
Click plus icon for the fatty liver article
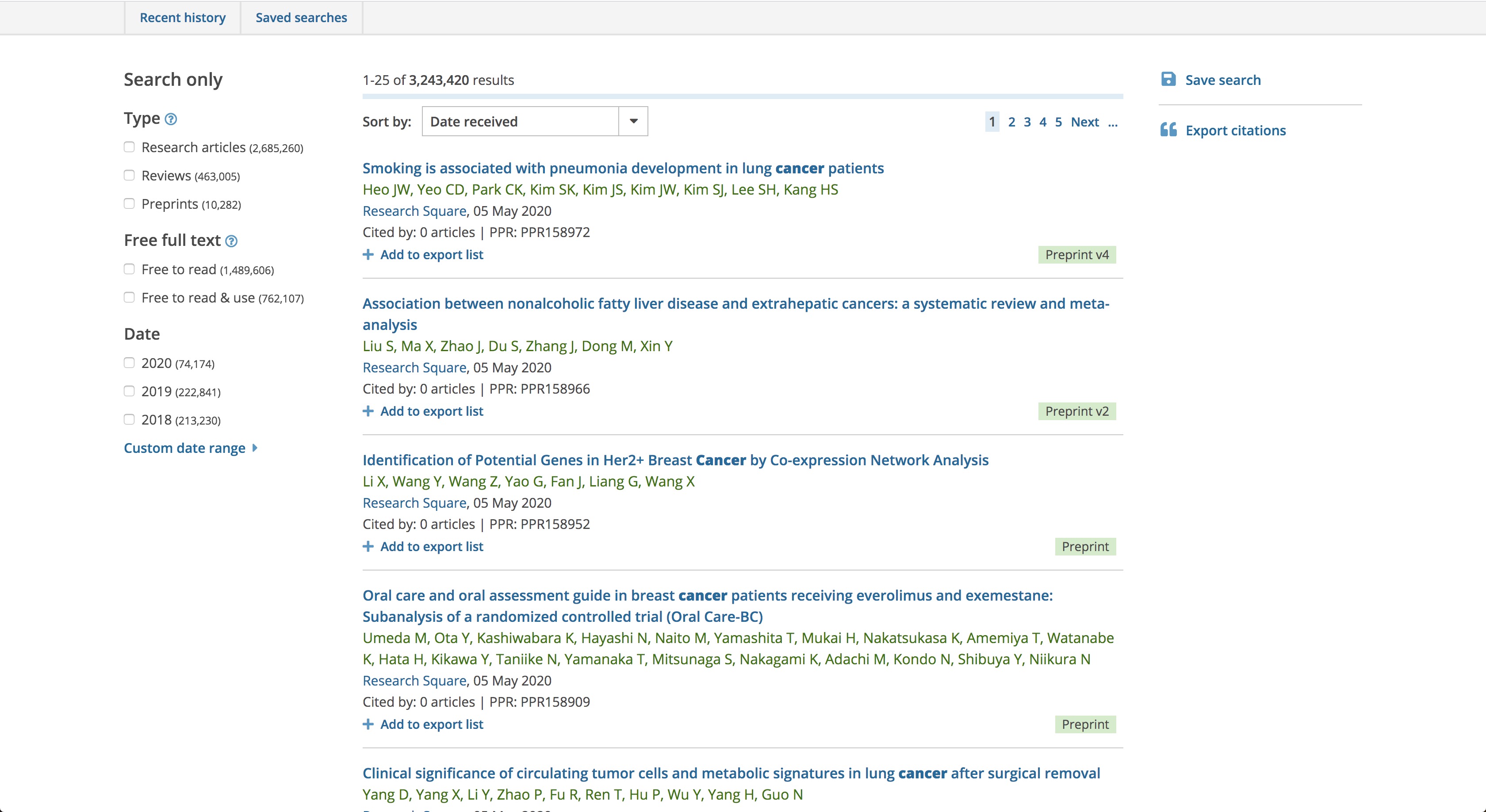coord(368,411)
